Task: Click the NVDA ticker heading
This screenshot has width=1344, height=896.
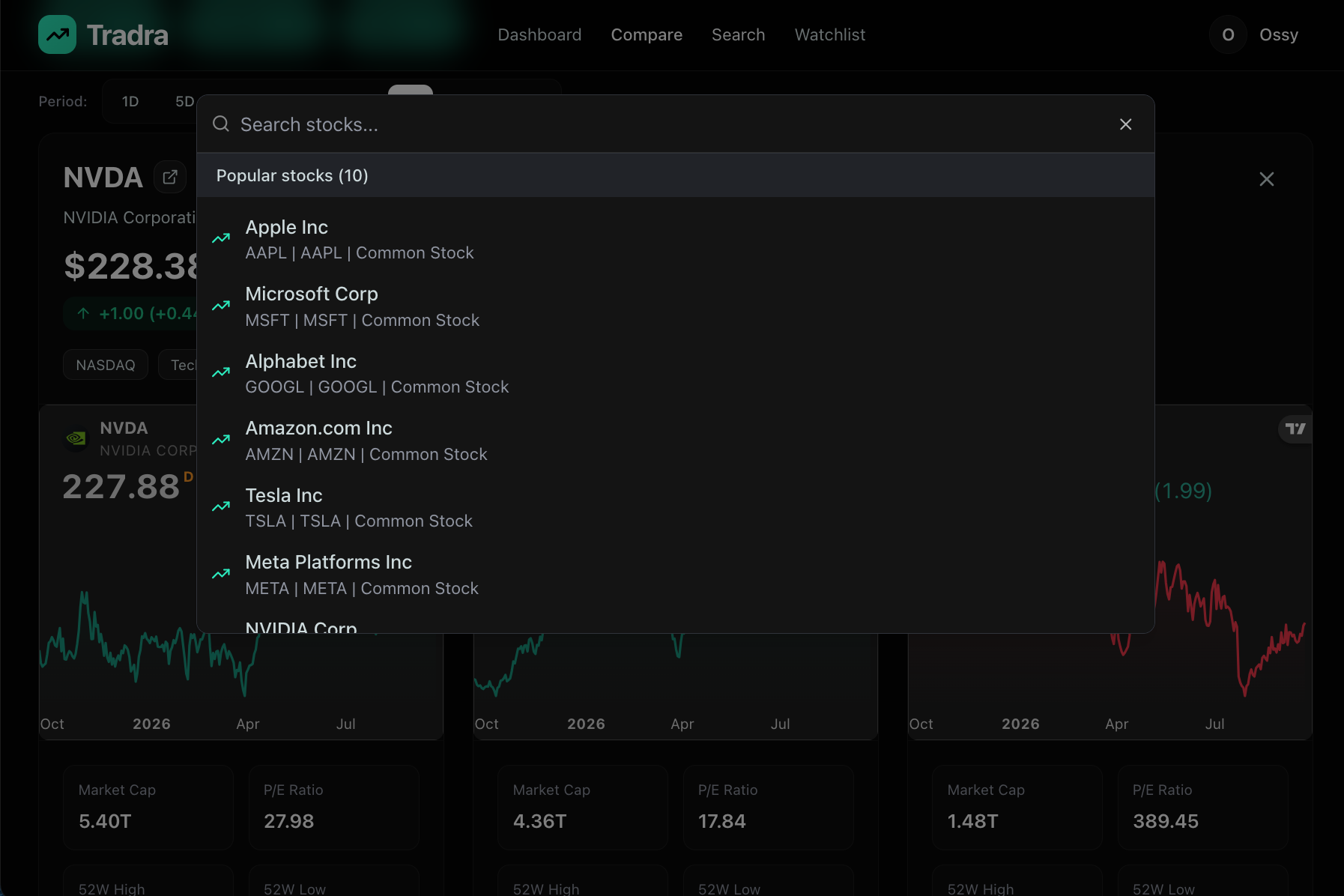Action: (103, 178)
